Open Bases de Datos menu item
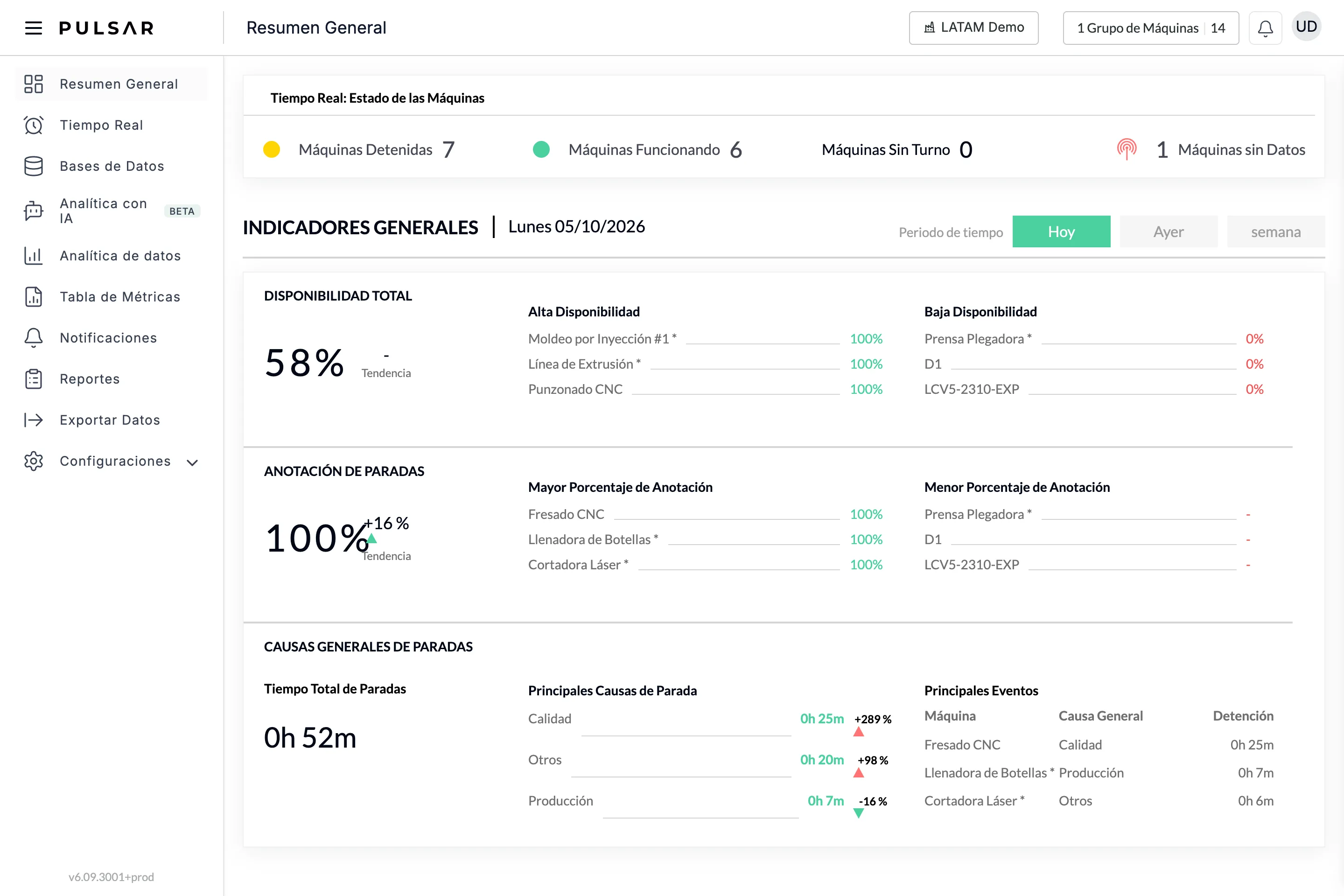1344x896 pixels. tap(112, 166)
